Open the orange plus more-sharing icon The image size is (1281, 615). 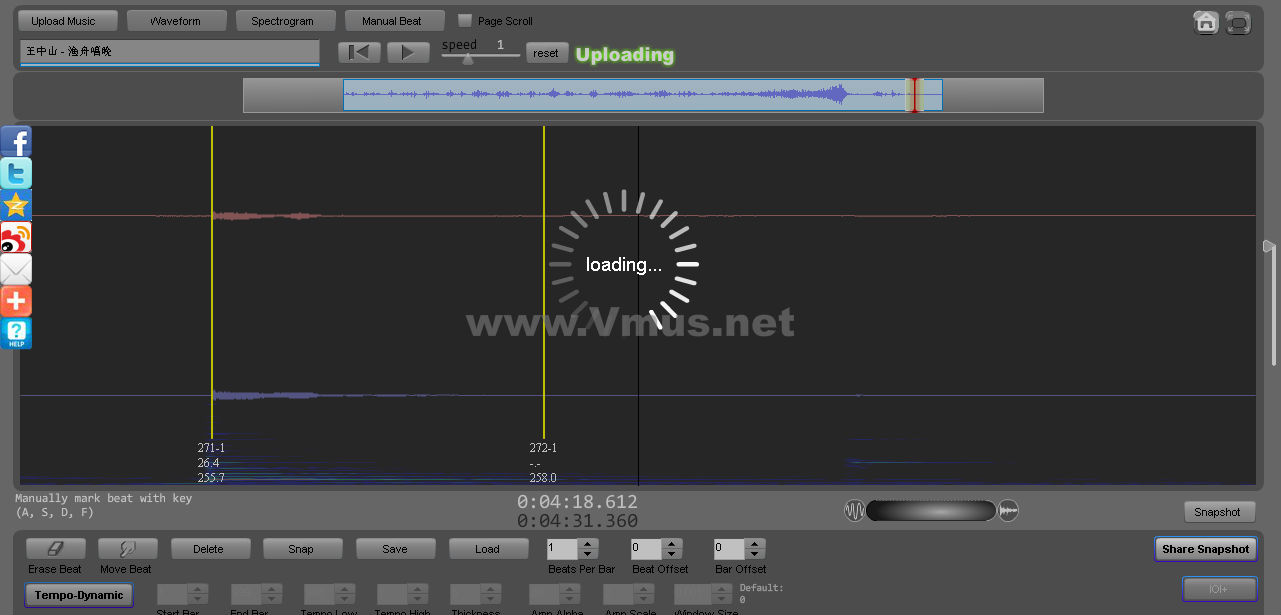[x=16, y=301]
